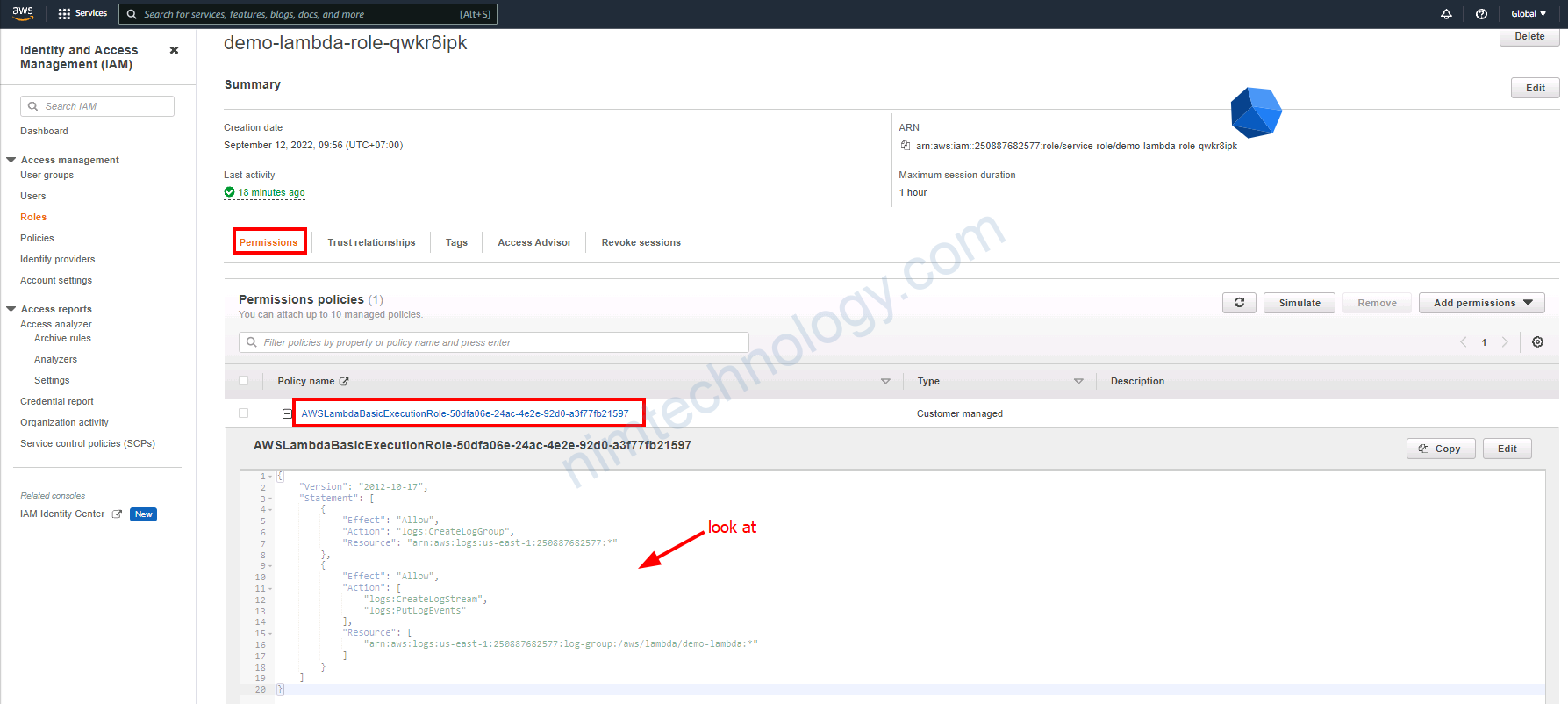Focus the Filter policies search box
1568x704 pixels.
[494, 342]
